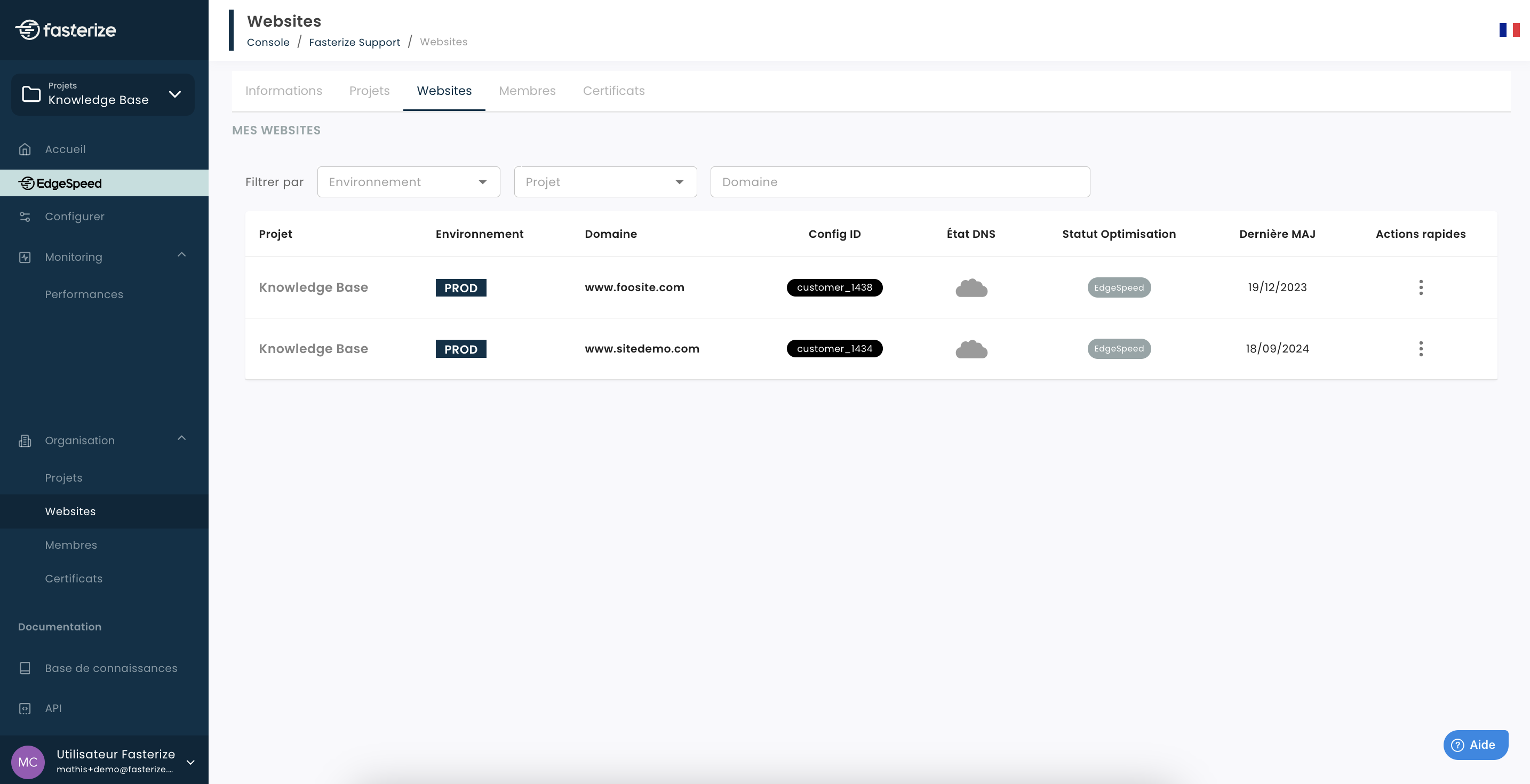Expand the Utilisateur Fasterize account menu
Viewport: 1530px width, 784px height.
pyautogui.click(x=190, y=762)
